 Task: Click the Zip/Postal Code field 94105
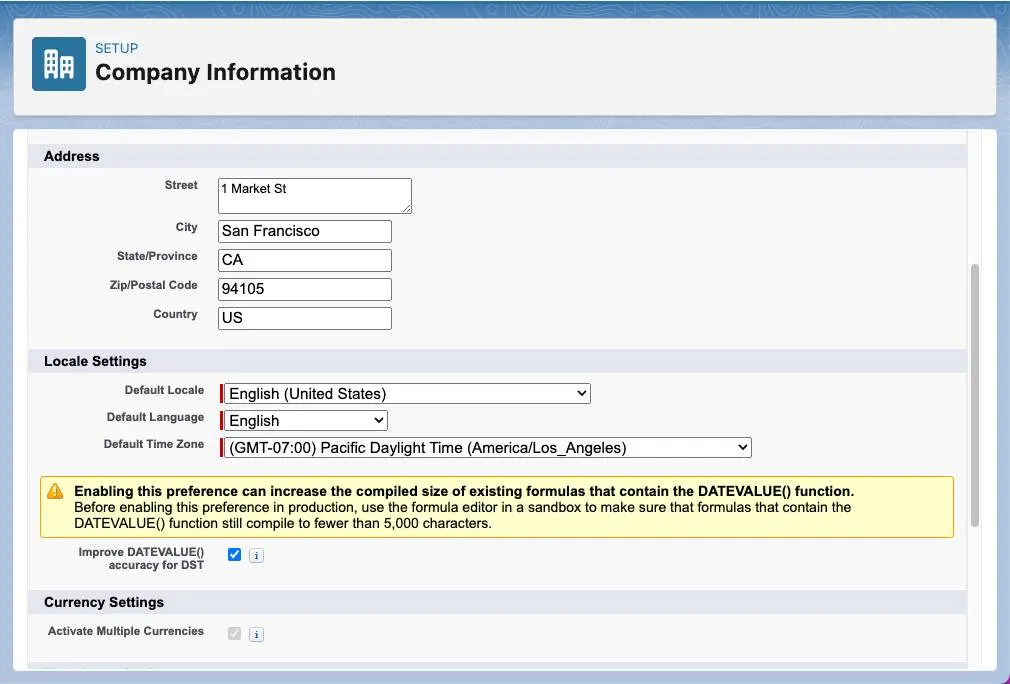point(305,289)
